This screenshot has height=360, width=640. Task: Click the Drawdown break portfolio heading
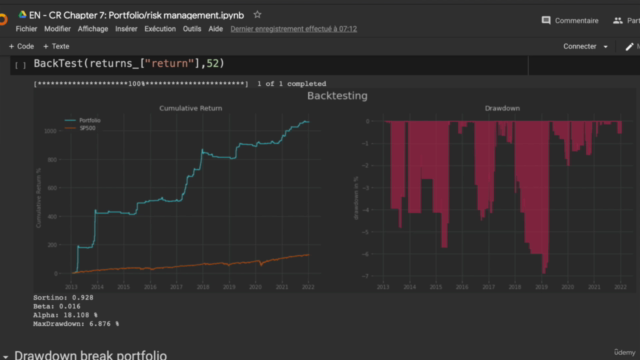point(91,355)
